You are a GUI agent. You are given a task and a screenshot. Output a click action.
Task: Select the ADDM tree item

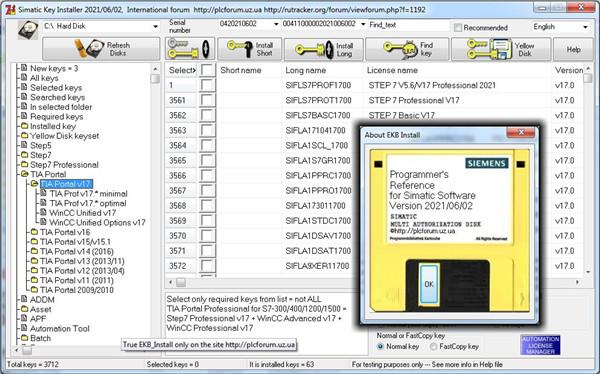click(42, 299)
